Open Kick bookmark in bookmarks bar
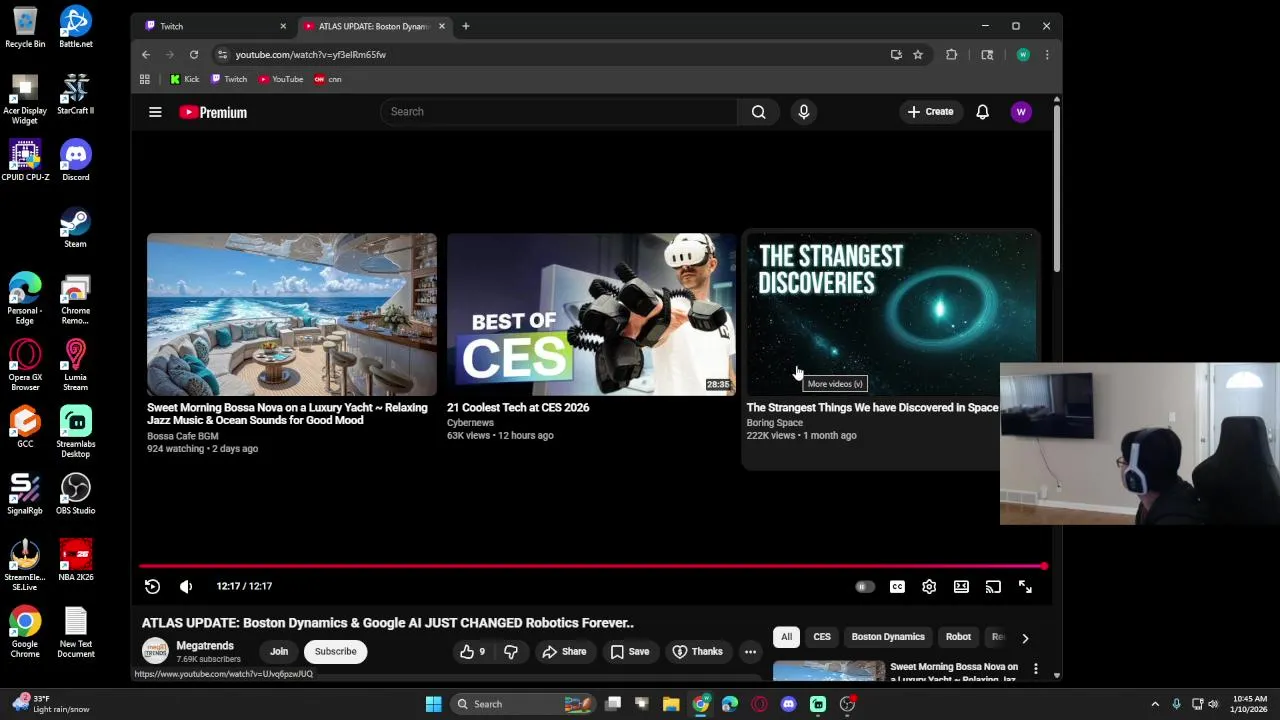1280x720 pixels. tap(185, 79)
